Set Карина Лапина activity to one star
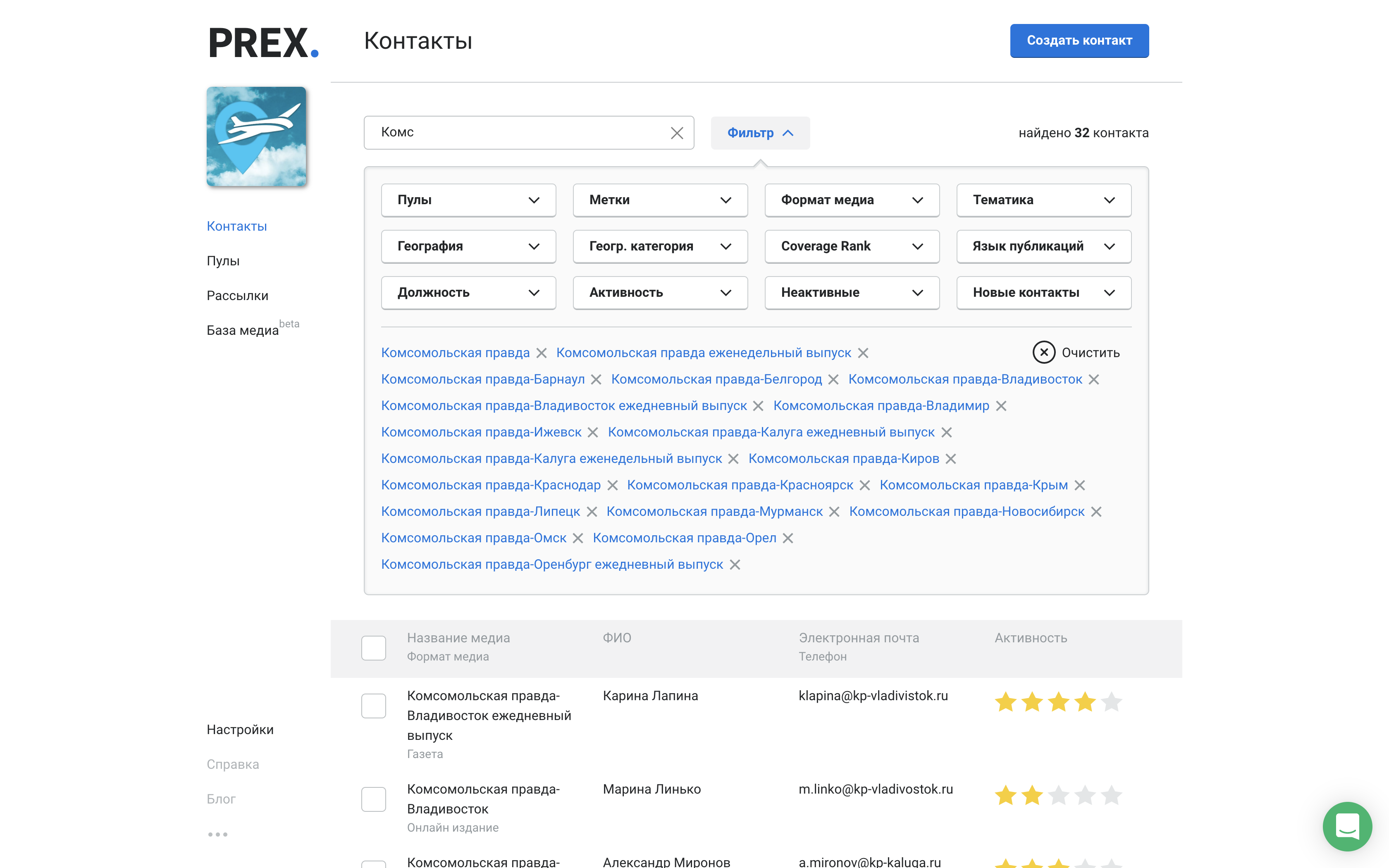 click(1006, 701)
